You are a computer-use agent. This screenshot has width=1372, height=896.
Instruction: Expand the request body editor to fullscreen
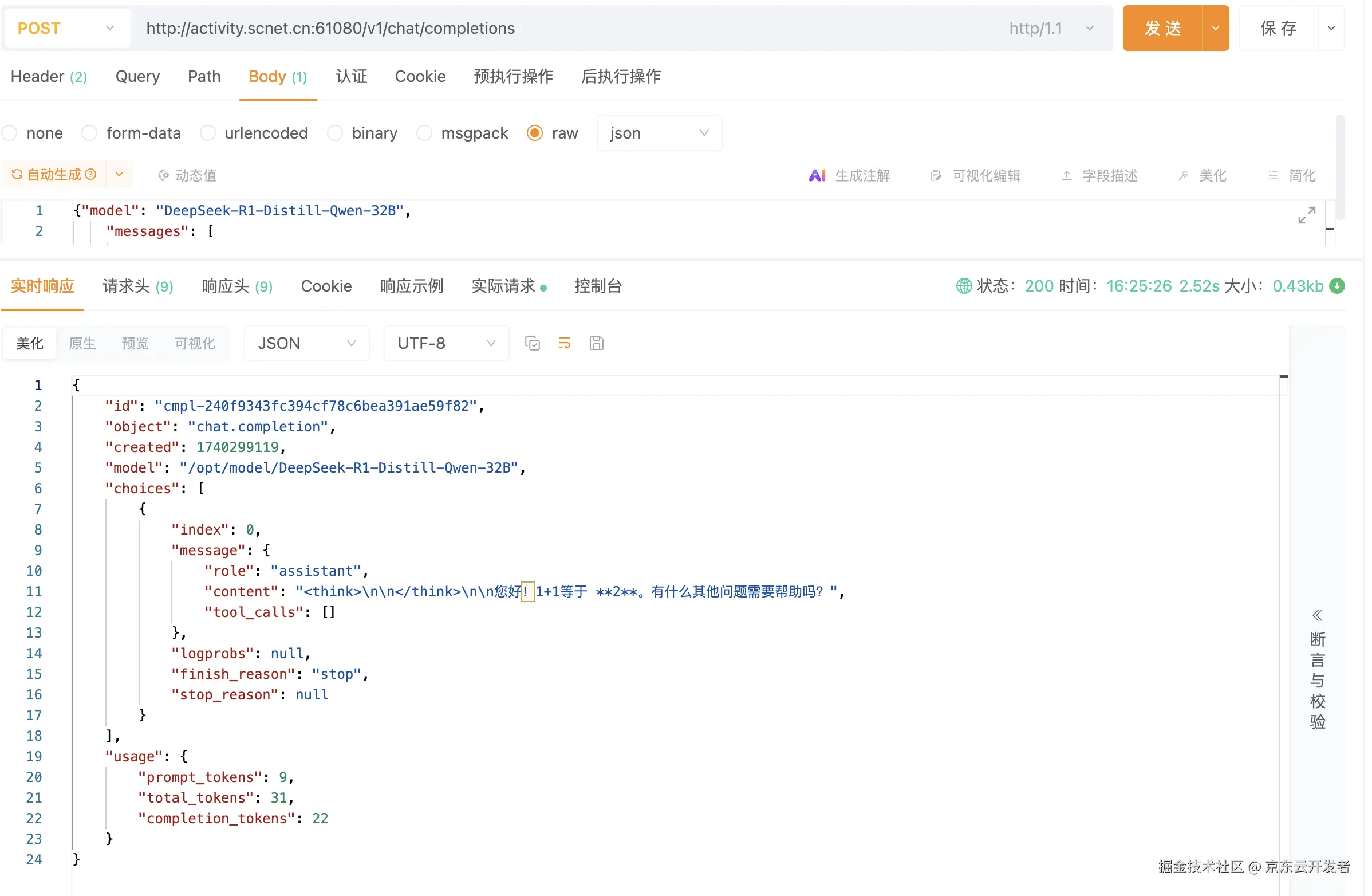coord(1306,215)
